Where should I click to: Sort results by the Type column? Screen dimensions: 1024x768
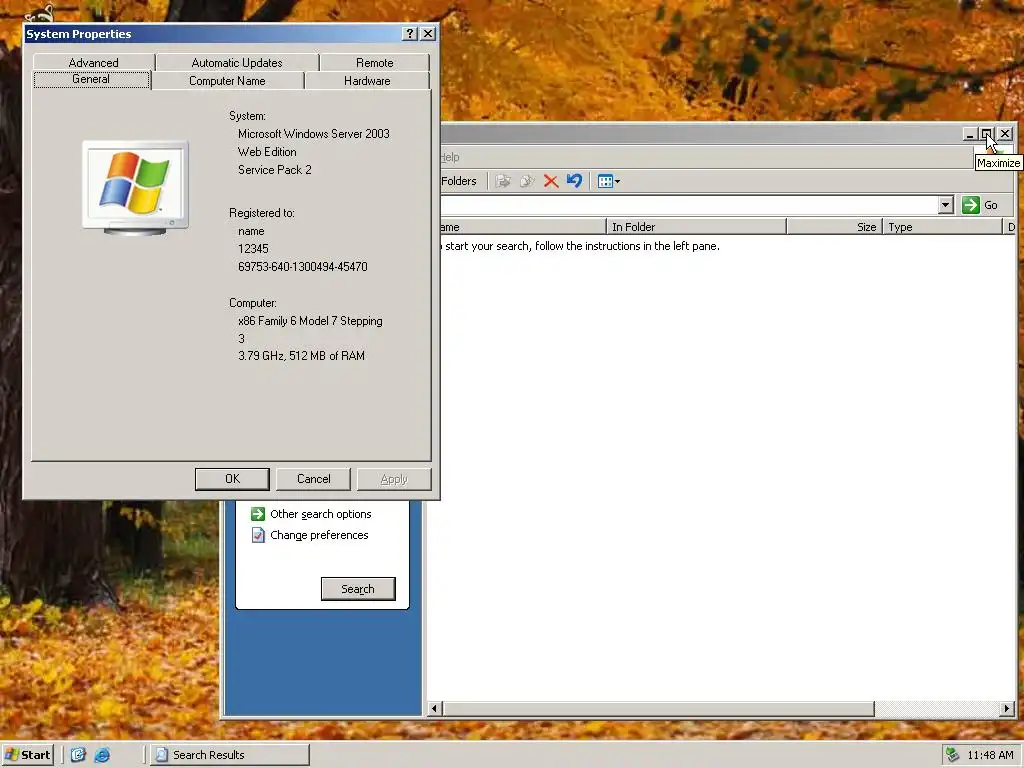pos(942,227)
